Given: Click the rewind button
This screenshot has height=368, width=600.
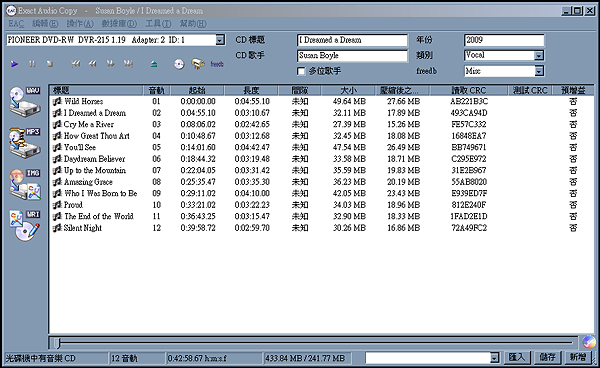Looking at the screenshot, I should click(93, 64).
